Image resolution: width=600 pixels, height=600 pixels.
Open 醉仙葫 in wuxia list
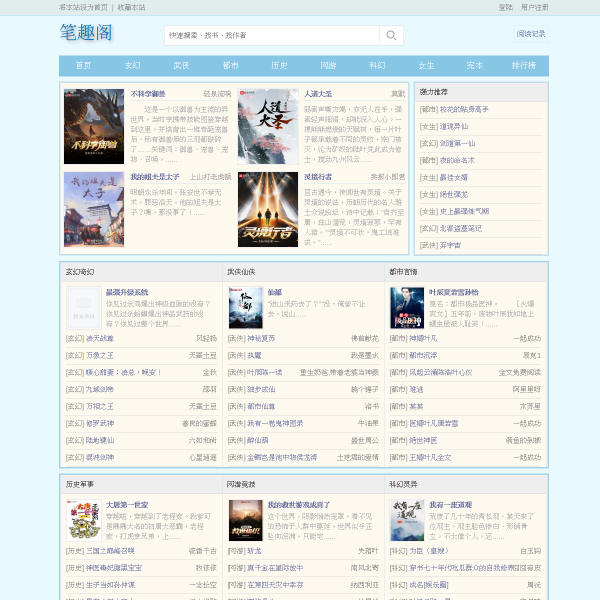[x=258, y=440]
